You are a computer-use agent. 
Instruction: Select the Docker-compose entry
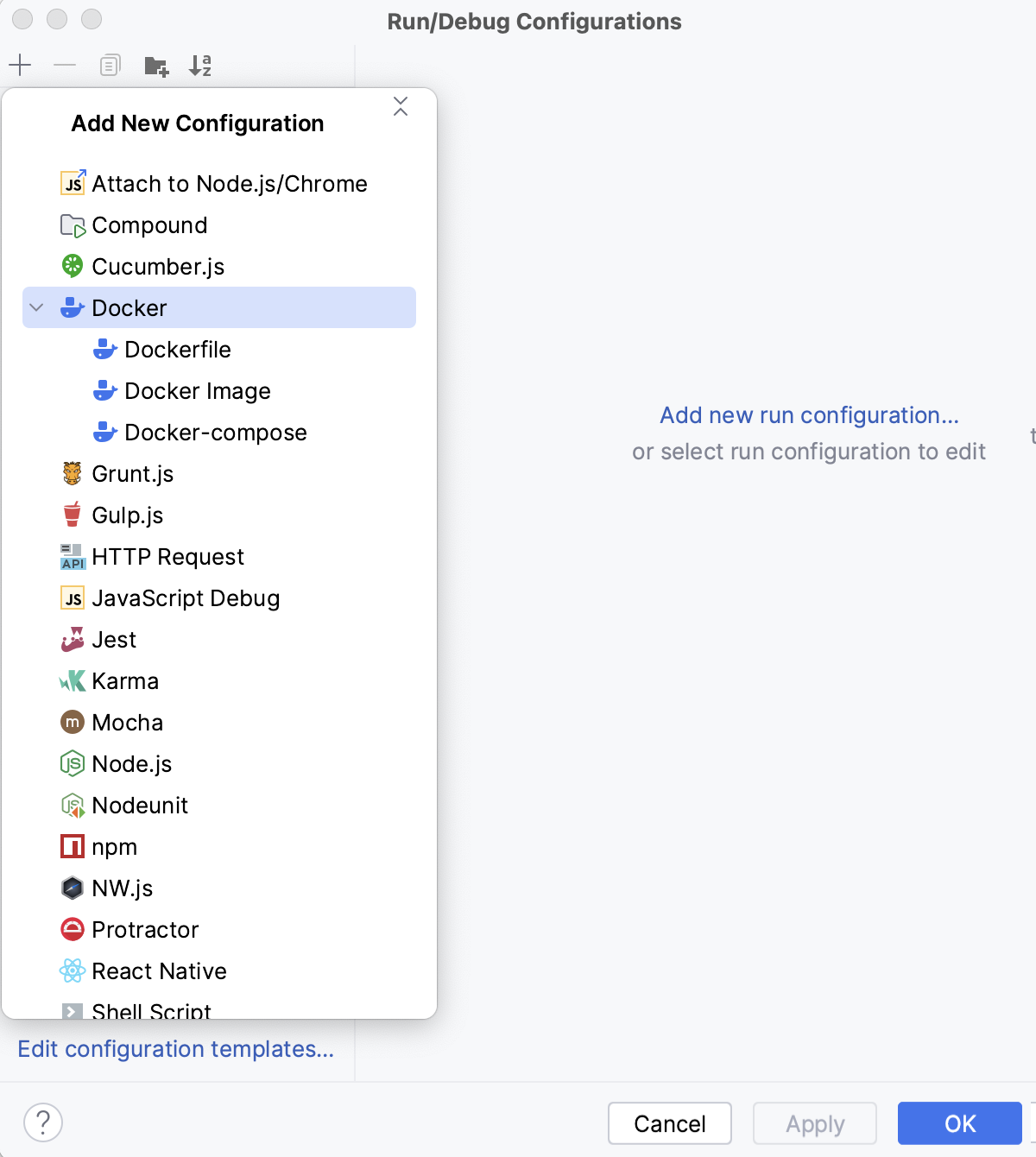(x=217, y=432)
